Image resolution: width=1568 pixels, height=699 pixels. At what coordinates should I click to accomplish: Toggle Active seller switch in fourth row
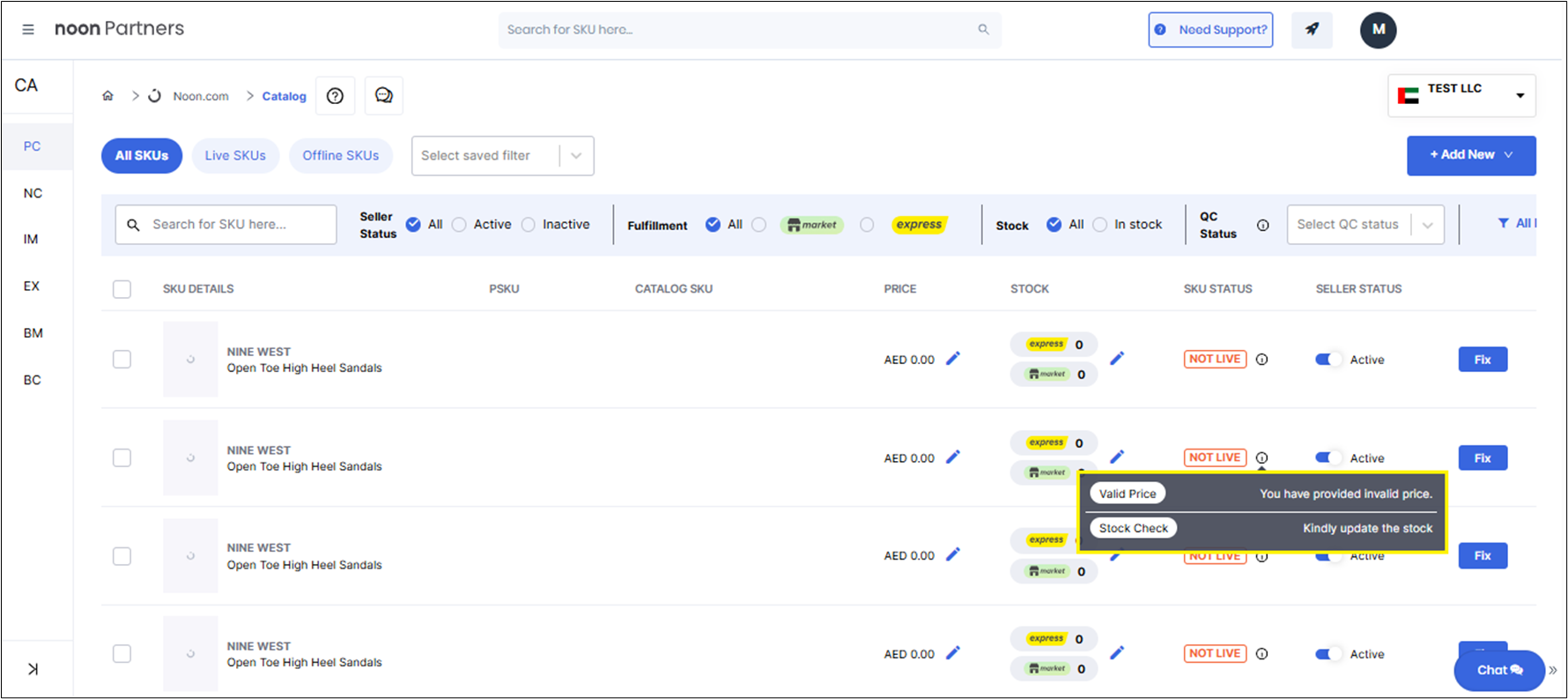coord(1328,653)
